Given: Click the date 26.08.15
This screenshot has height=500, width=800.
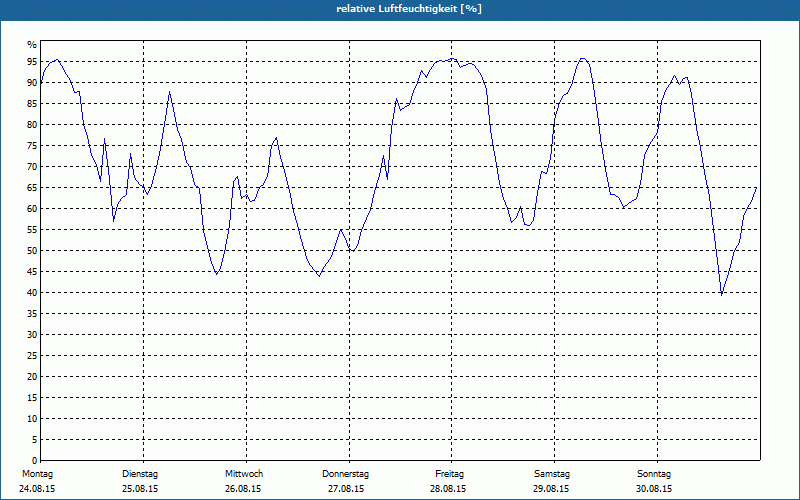Looking at the screenshot, I should tap(243, 489).
